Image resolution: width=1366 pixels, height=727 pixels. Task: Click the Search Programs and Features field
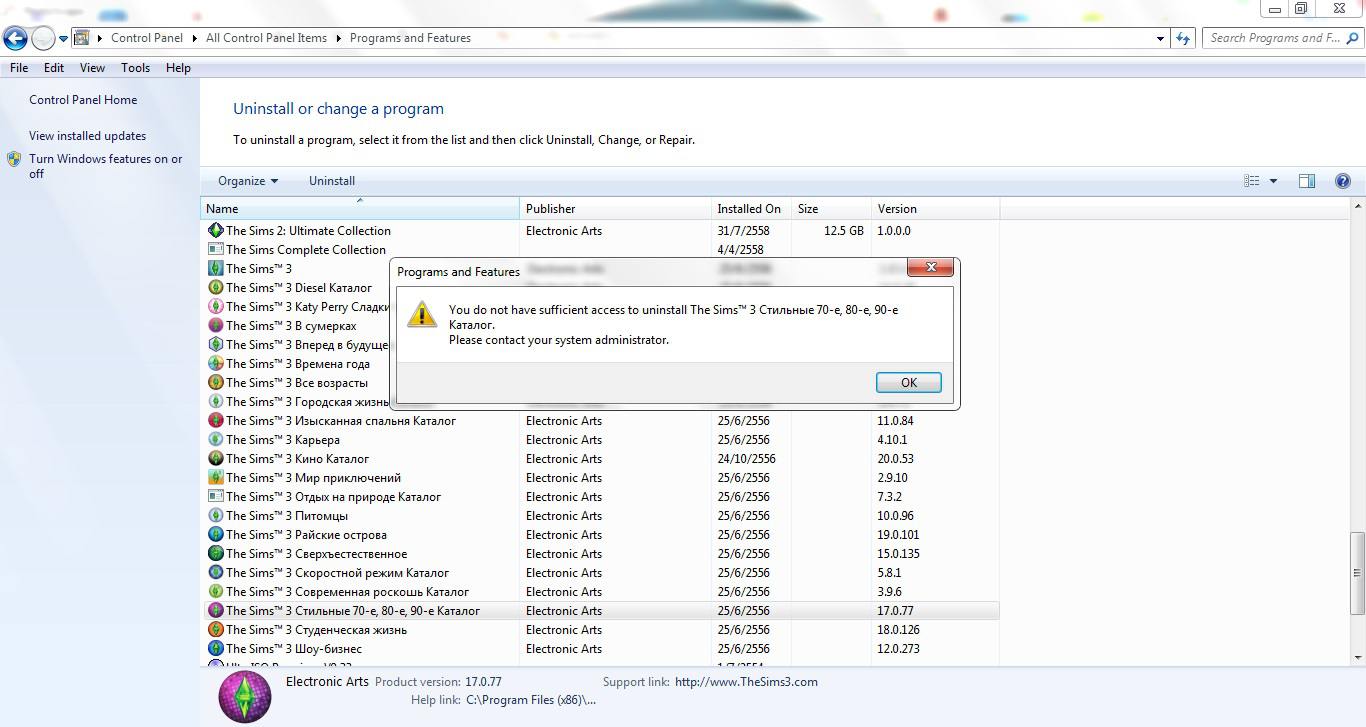click(1282, 38)
